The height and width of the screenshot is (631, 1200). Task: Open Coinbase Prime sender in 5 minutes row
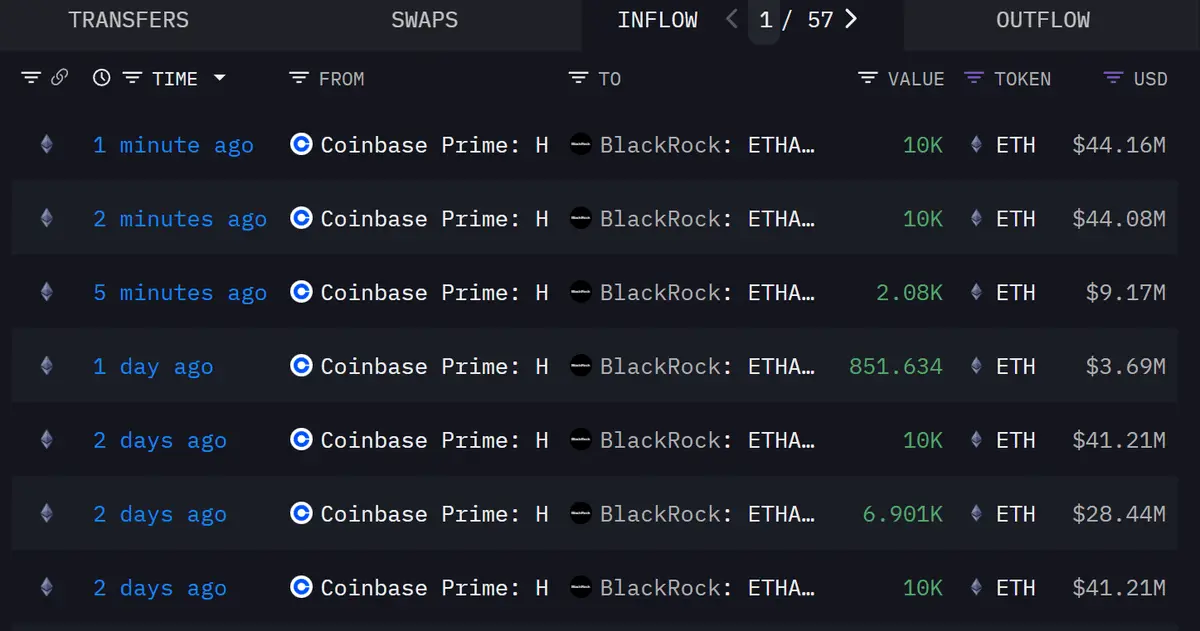(x=434, y=293)
